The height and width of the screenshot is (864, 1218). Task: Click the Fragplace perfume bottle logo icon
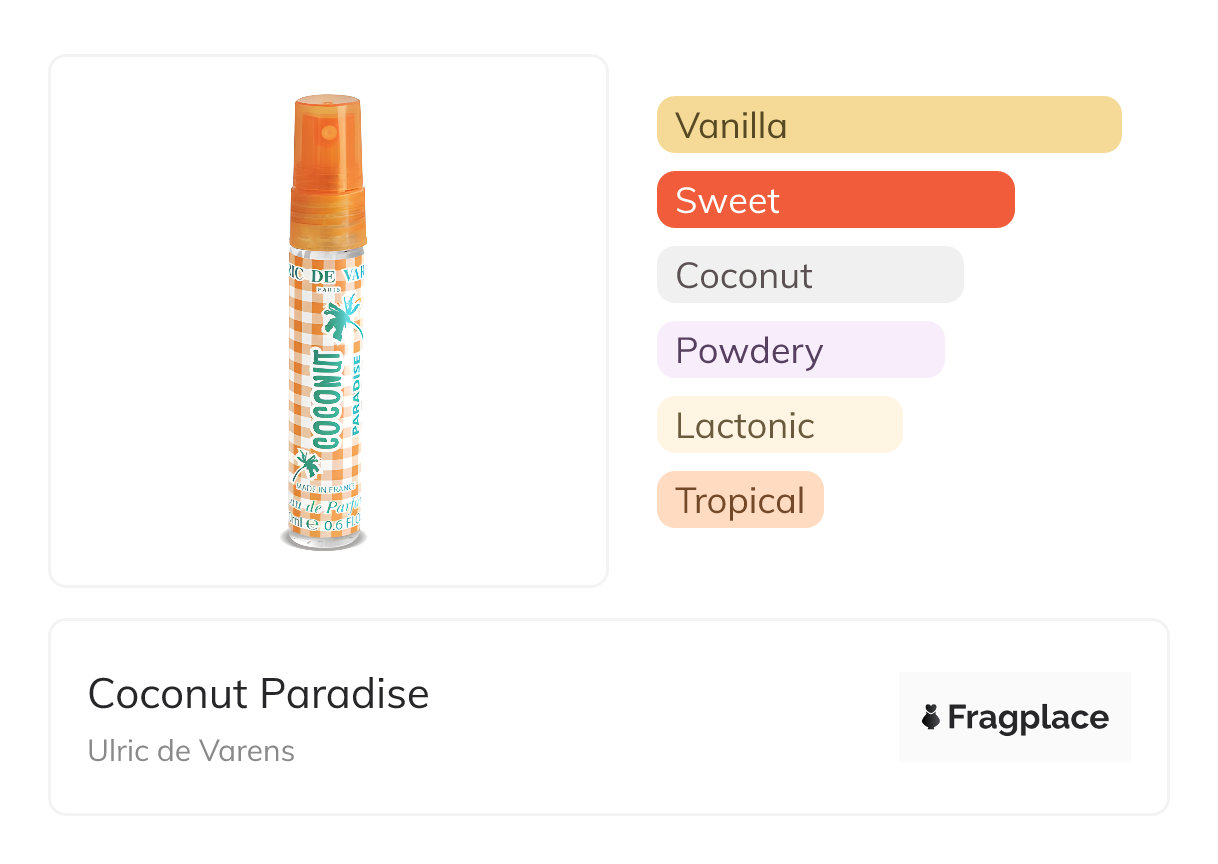(x=931, y=717)
